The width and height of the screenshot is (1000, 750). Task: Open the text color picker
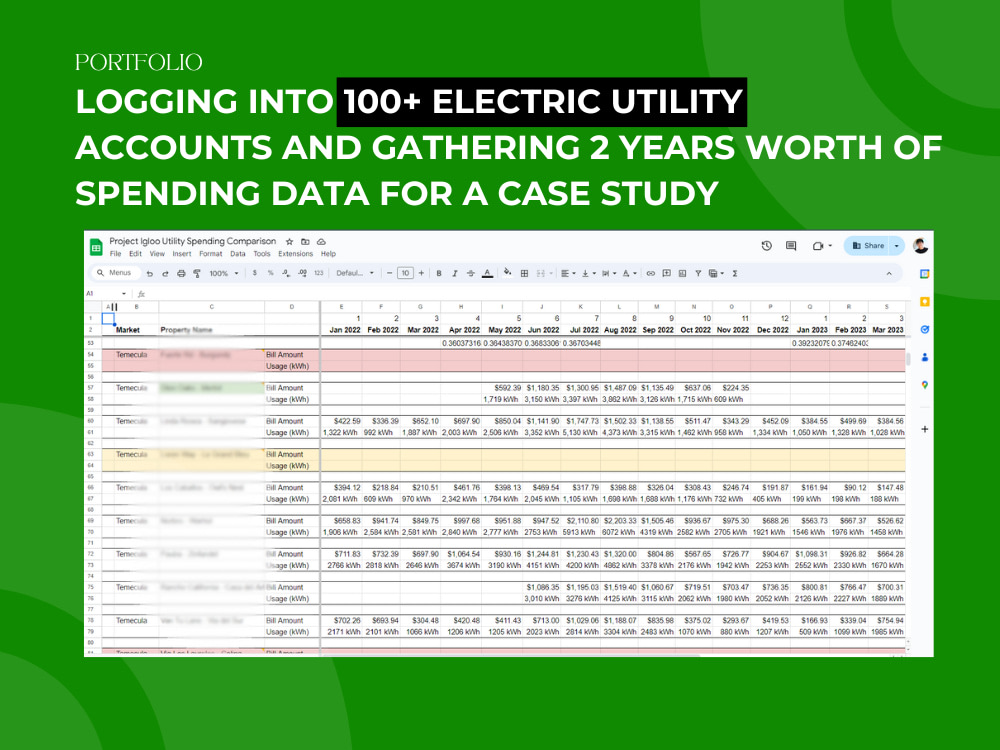click(487, 274)
